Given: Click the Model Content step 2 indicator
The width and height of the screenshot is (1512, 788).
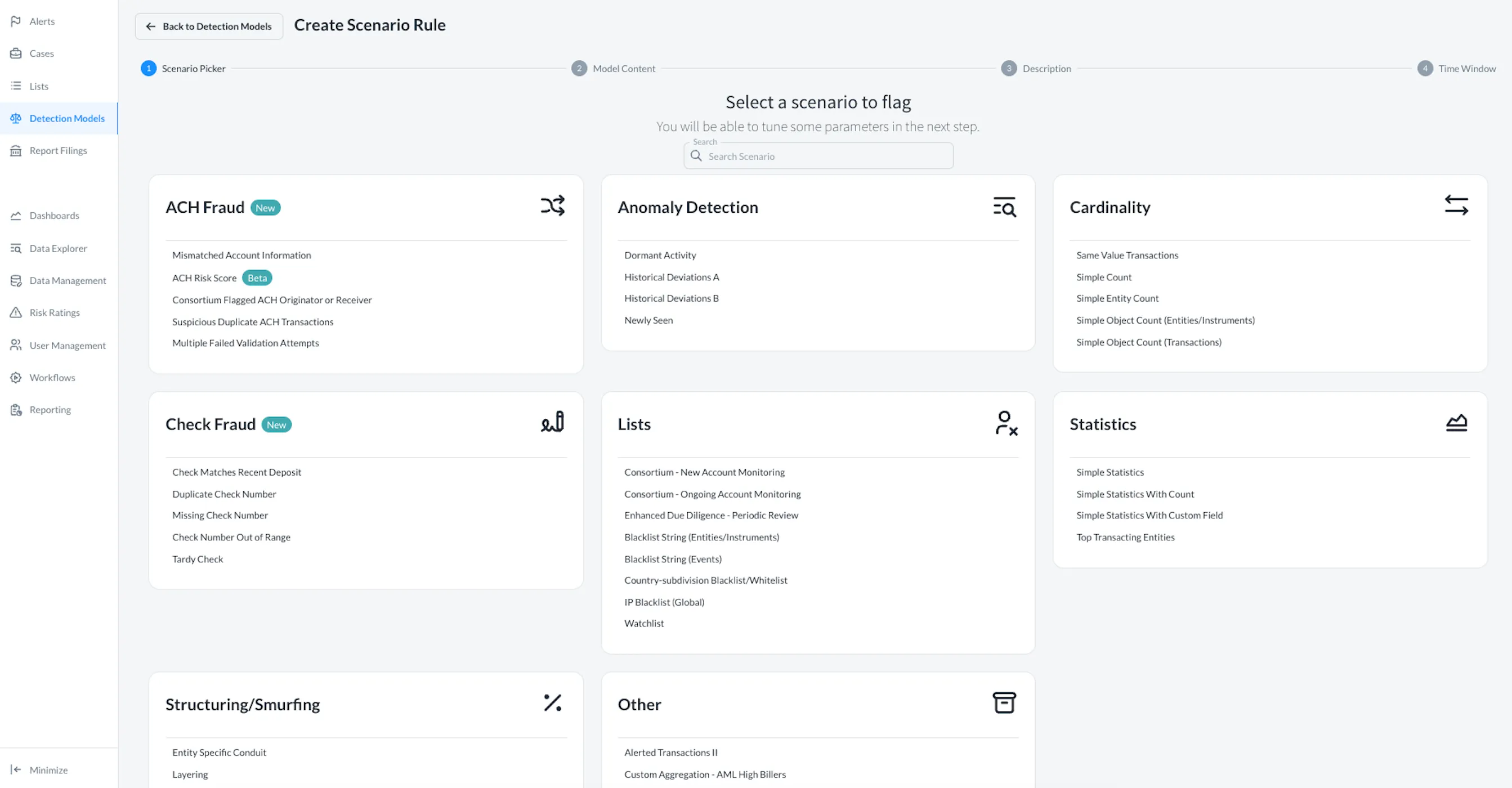Looking at the screenshot, I should (x=579, y=69).
